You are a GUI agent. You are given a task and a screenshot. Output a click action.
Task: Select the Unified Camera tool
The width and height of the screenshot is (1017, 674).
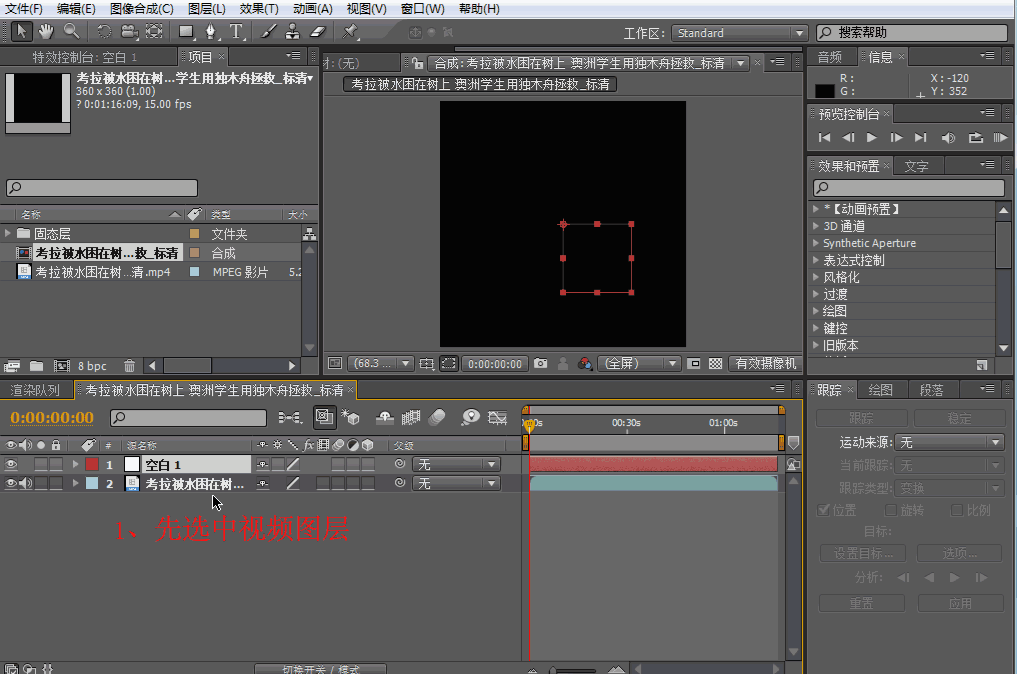point(129,31)
